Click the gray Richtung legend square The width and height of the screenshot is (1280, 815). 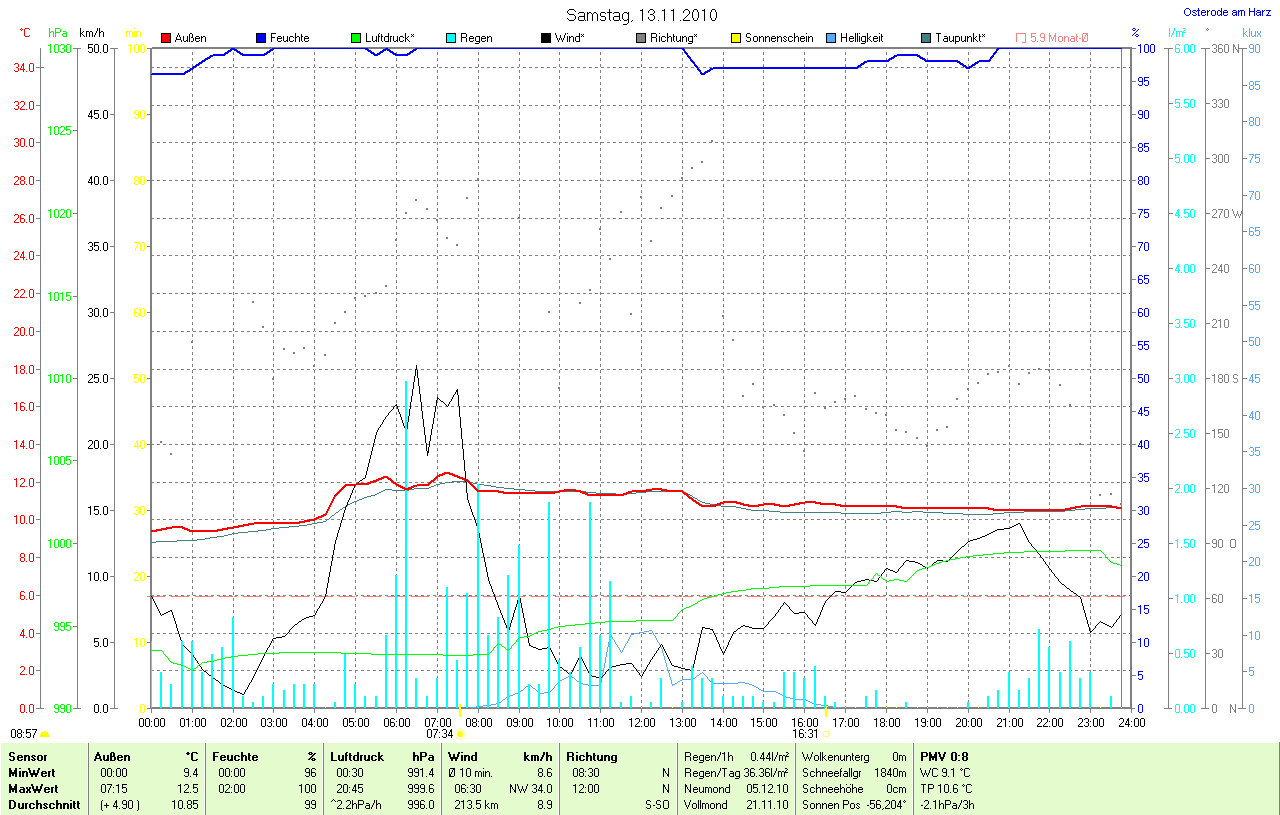(x=641, y=38)
